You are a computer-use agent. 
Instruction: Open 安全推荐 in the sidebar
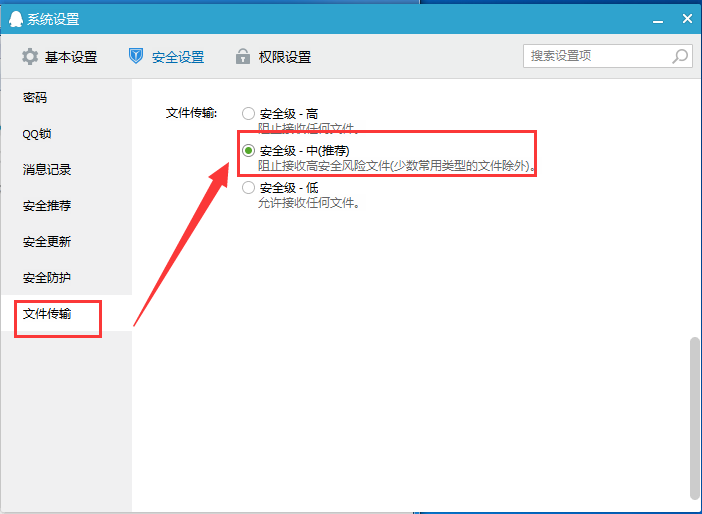pyautogui.click(x=66, y=206)
